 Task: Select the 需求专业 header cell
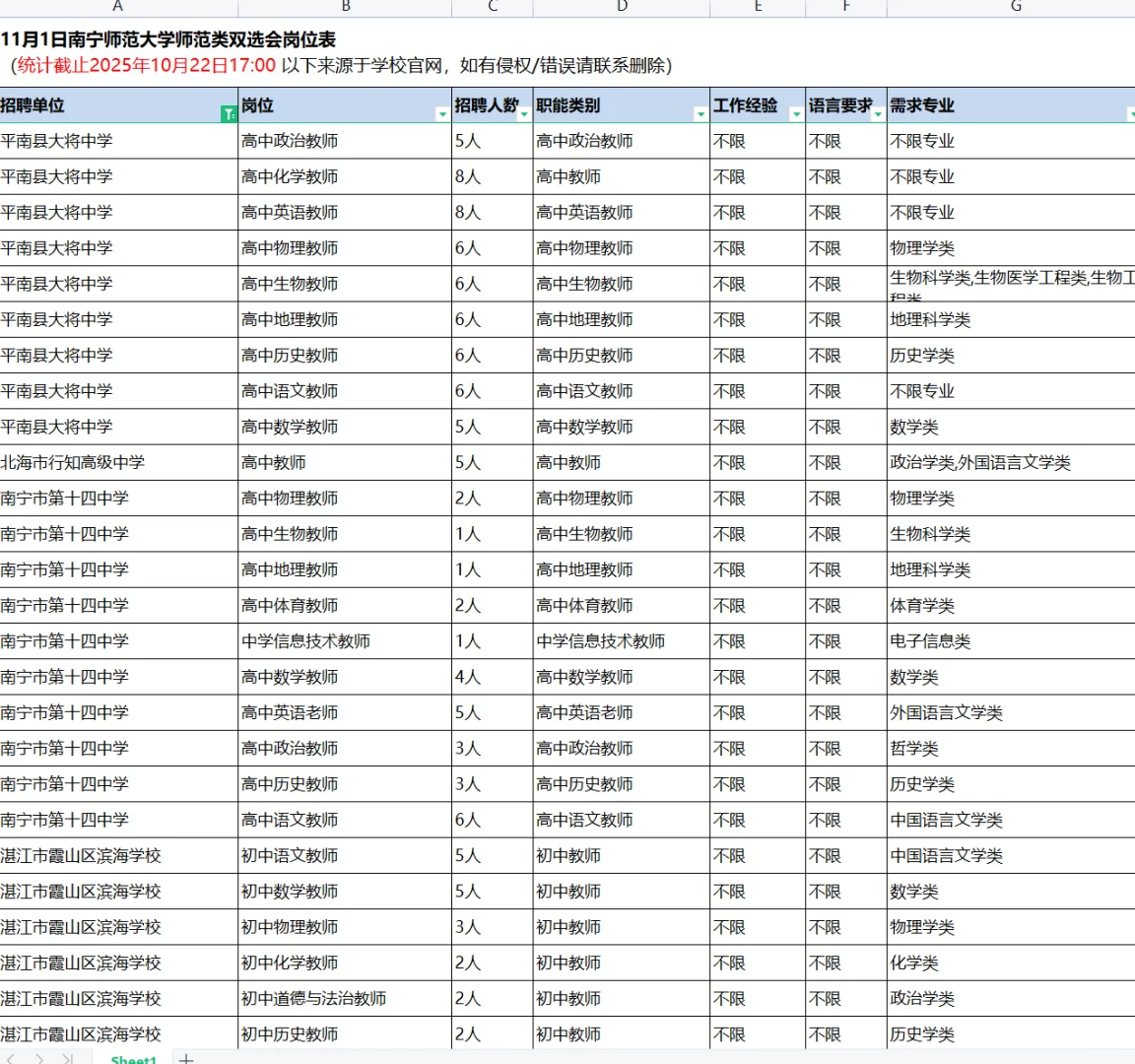(1011, 105)
